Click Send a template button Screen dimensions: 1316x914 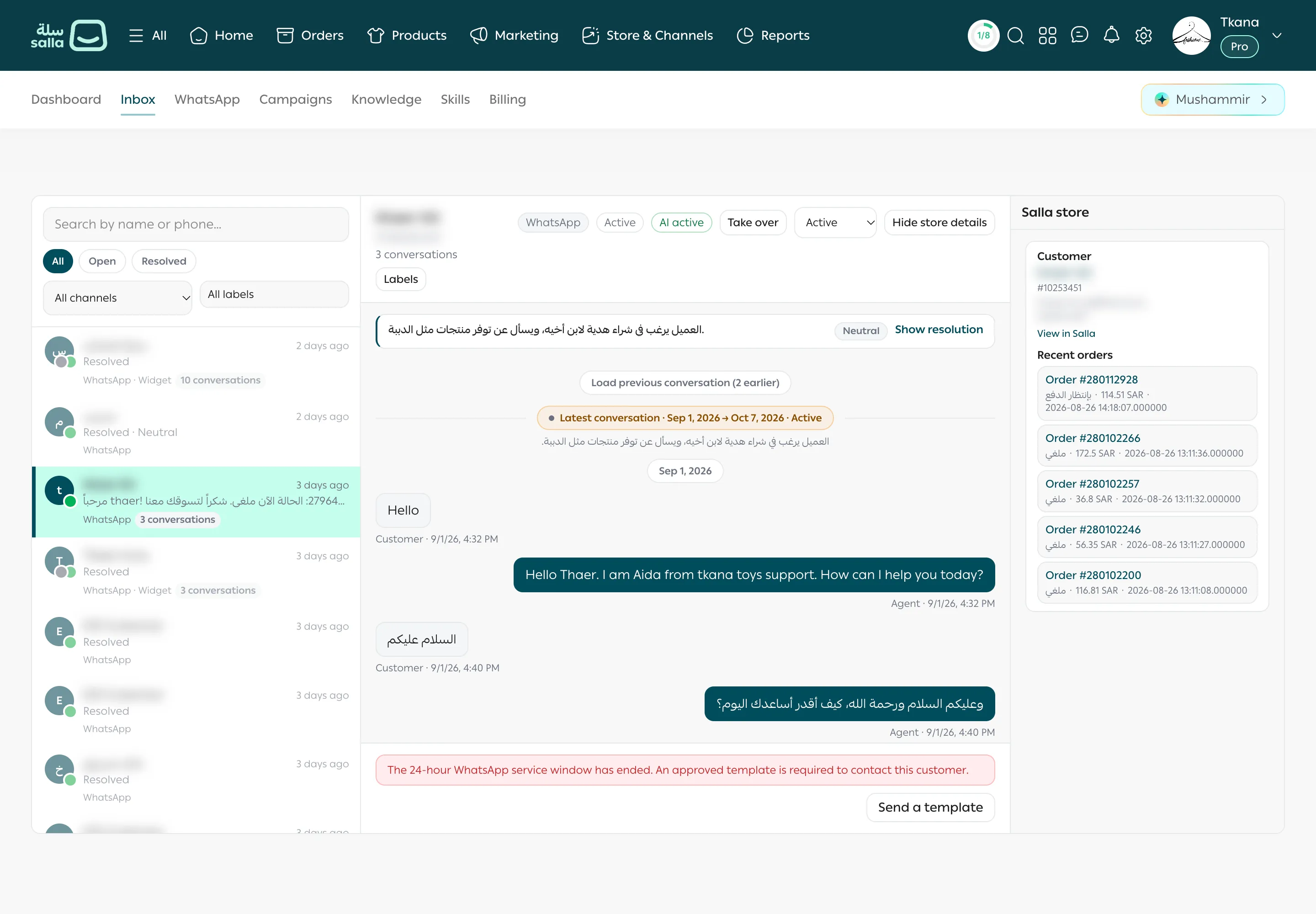coord(930,808)
